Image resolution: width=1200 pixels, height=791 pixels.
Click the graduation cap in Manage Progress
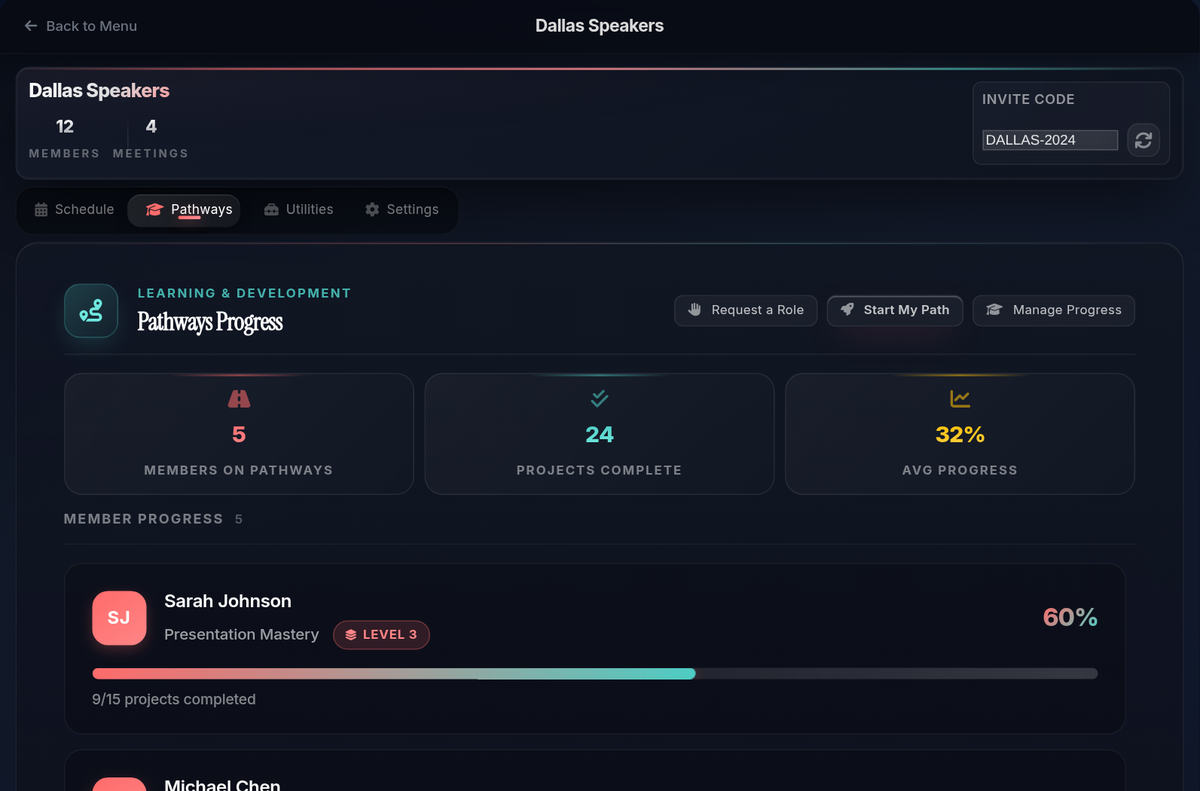point(994,310)
